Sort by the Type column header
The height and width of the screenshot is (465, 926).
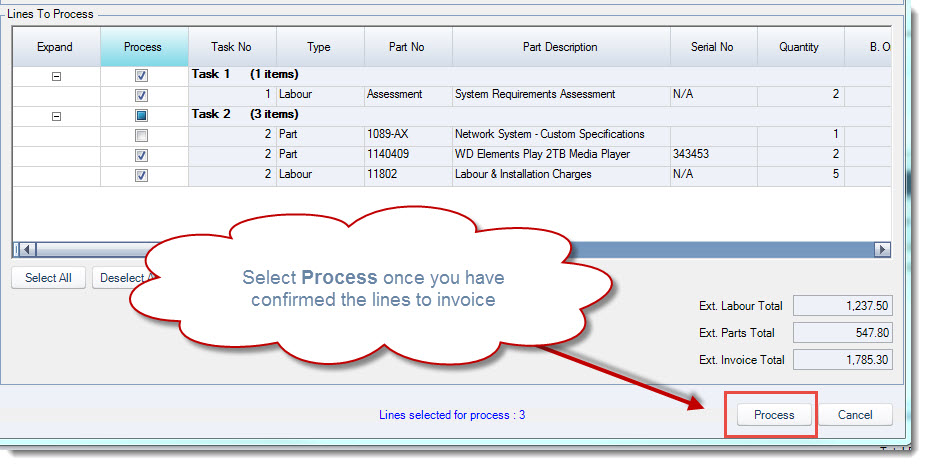(x=320, y=47)
